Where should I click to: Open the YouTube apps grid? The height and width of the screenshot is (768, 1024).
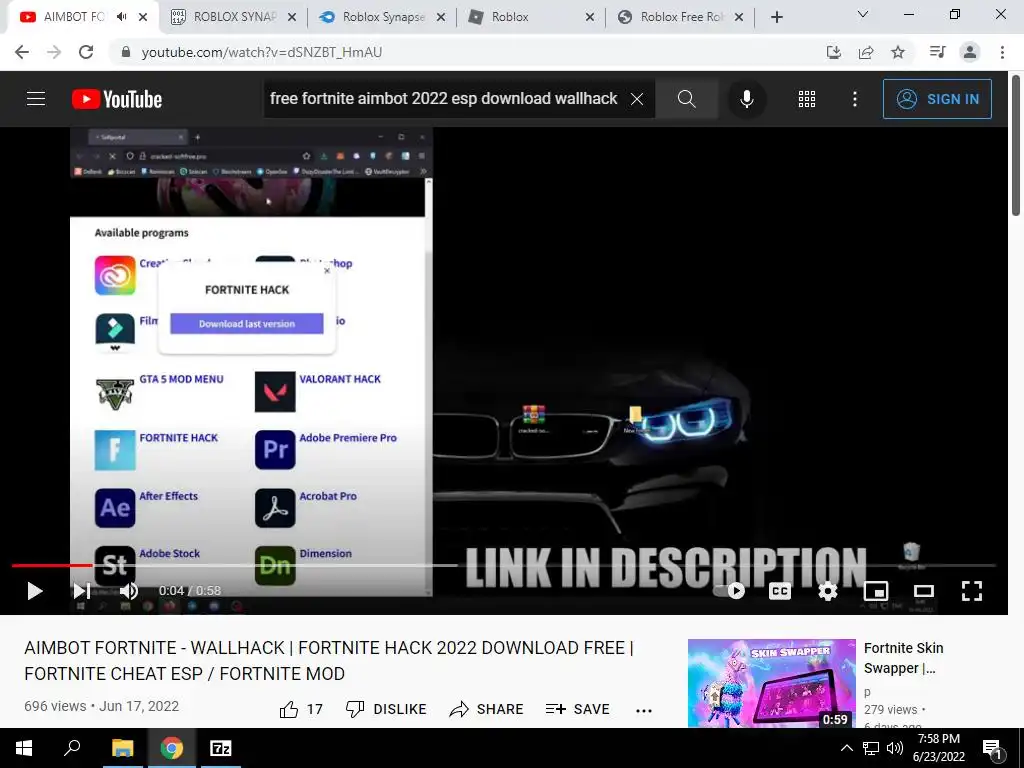tap(807, 99)
